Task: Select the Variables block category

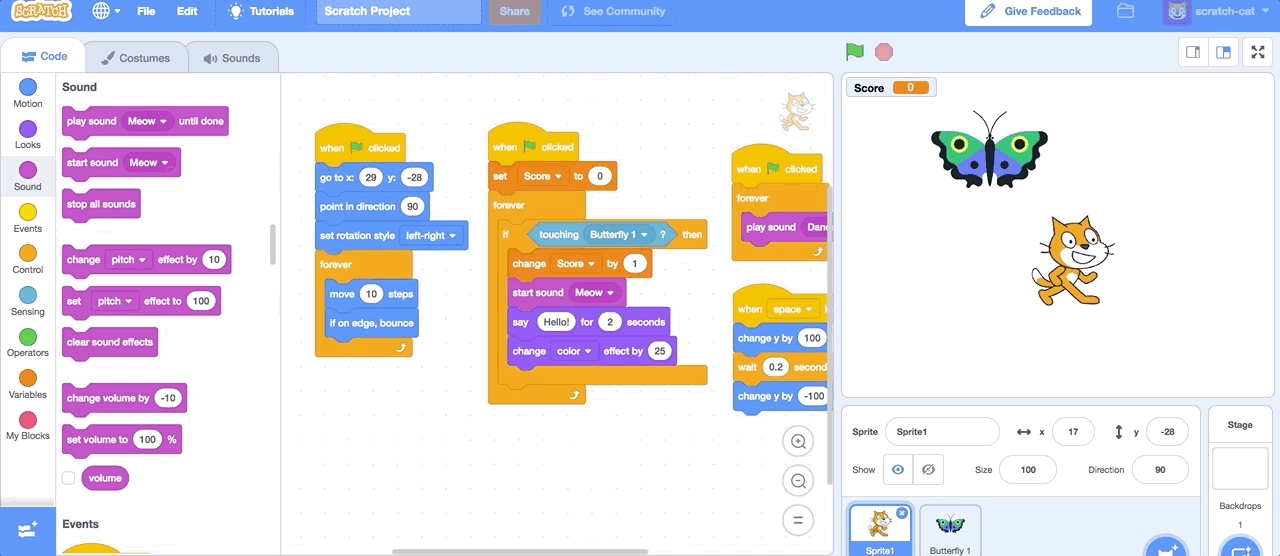Action: 28,385
